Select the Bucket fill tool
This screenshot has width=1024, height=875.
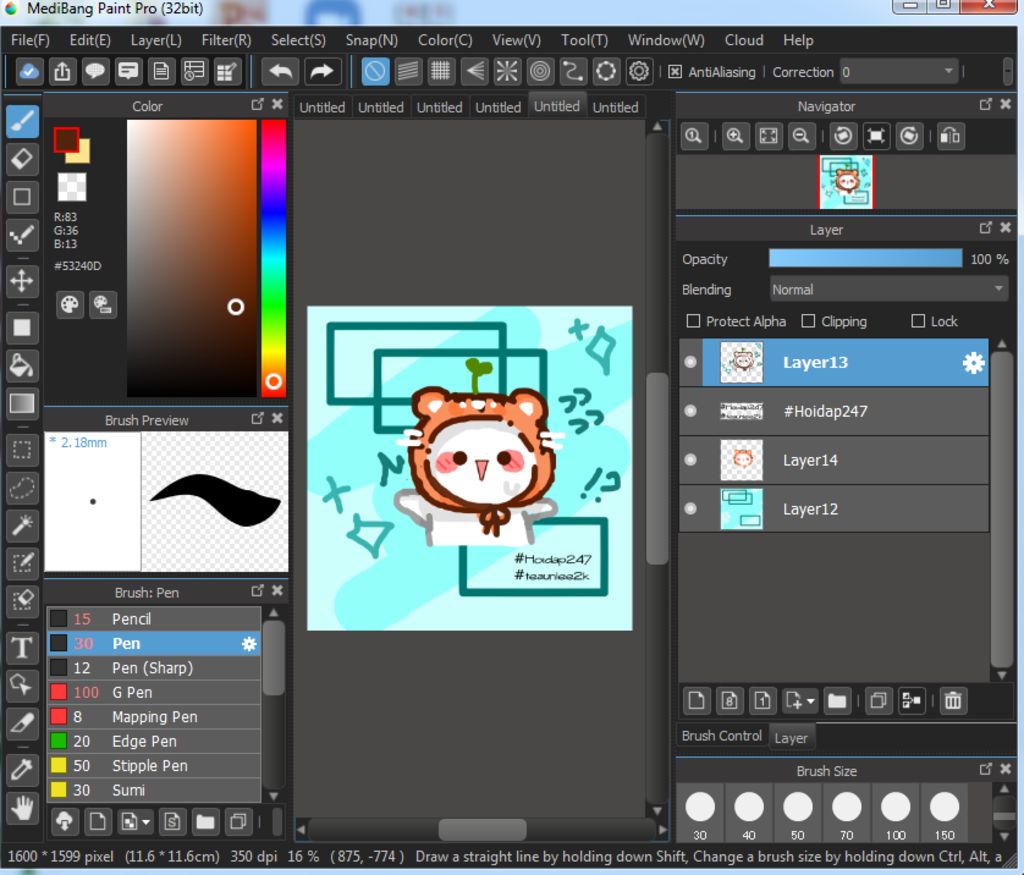click(x=22, y=366)
